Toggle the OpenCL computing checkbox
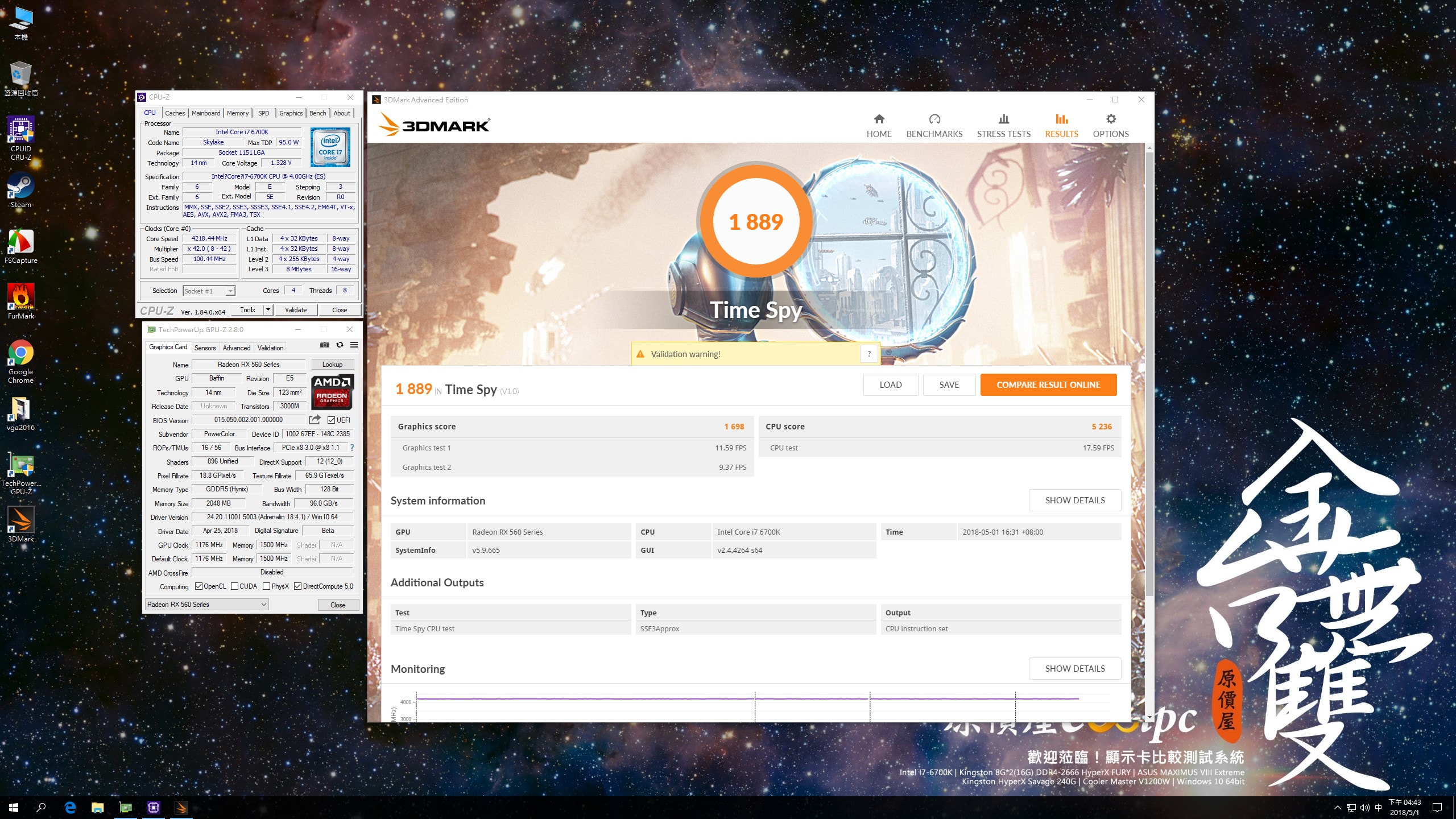 [198, 586]
